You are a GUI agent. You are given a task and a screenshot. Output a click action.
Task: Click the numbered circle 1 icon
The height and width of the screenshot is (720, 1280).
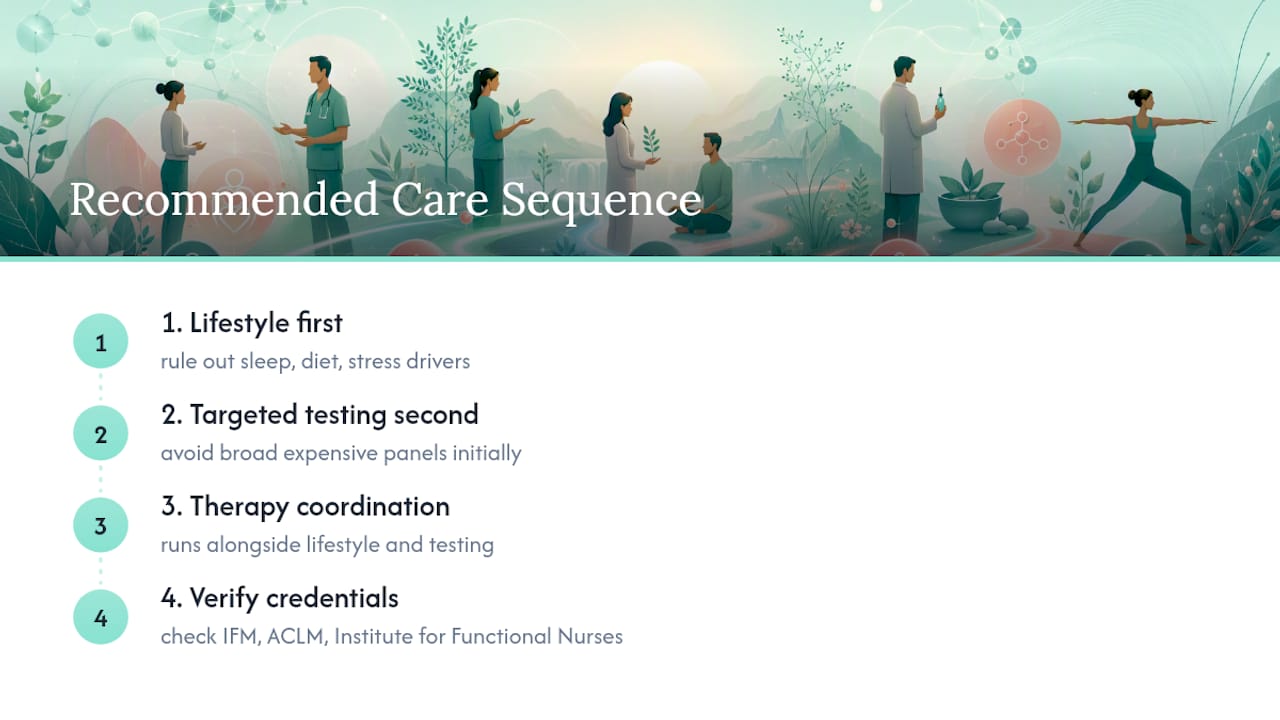(101, 342)
